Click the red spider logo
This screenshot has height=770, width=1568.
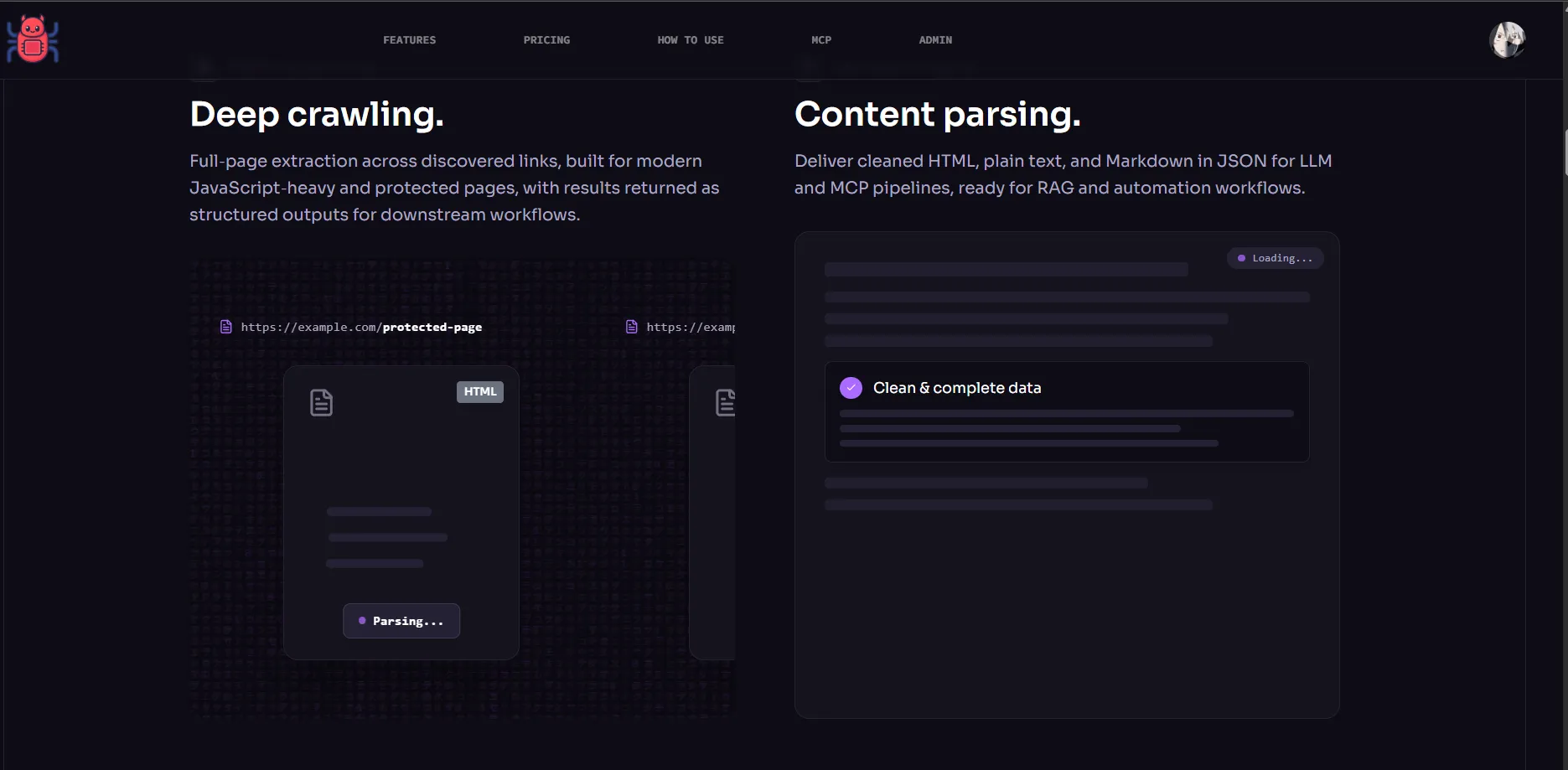pos(33,39)
